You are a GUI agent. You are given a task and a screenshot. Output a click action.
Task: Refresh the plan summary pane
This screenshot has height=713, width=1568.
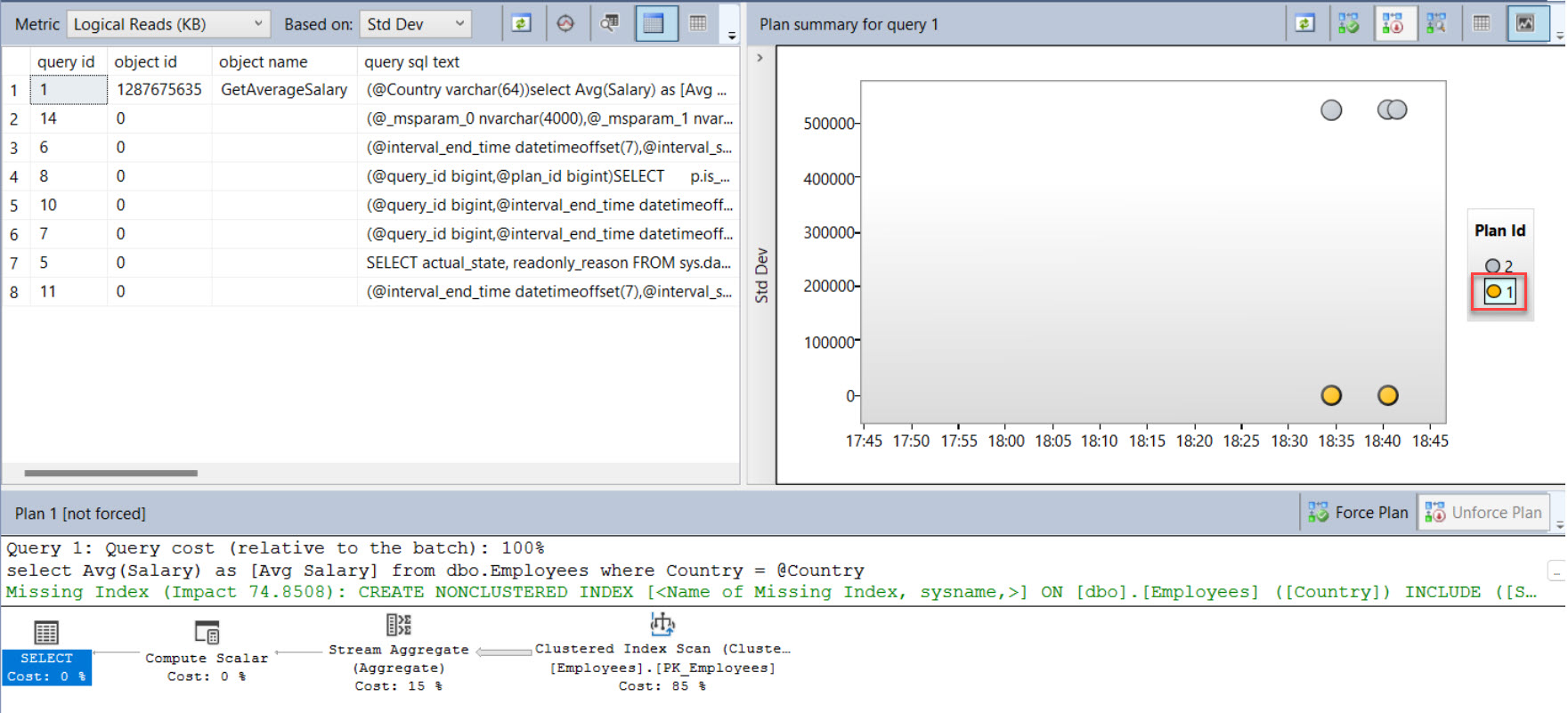tap(1305, 24)
